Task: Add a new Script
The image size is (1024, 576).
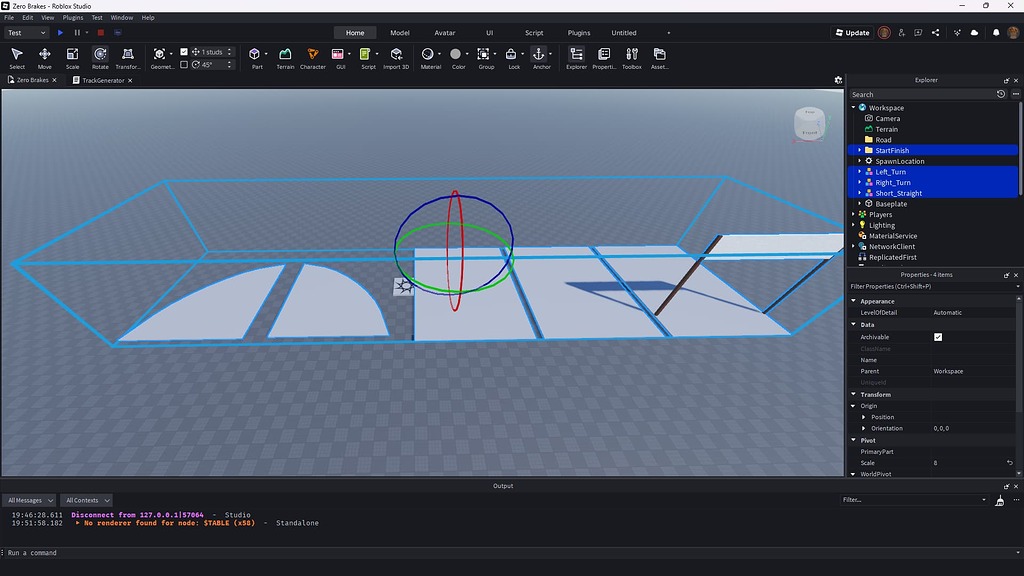Action: [366, 57]
